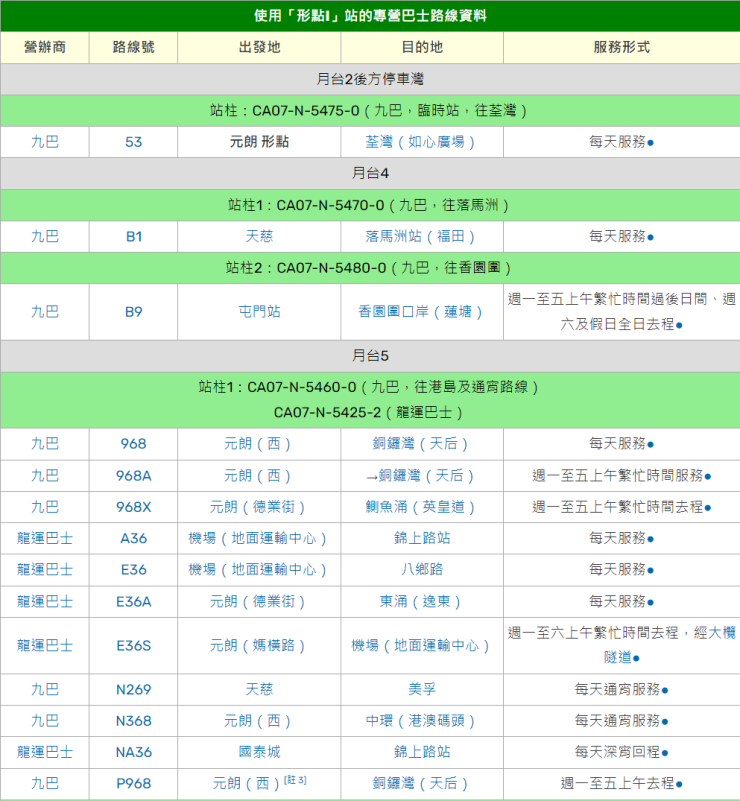Screen dimensions: 740x801
Task: Select 服務形式 column header
Action: click(x=622, y=47)
